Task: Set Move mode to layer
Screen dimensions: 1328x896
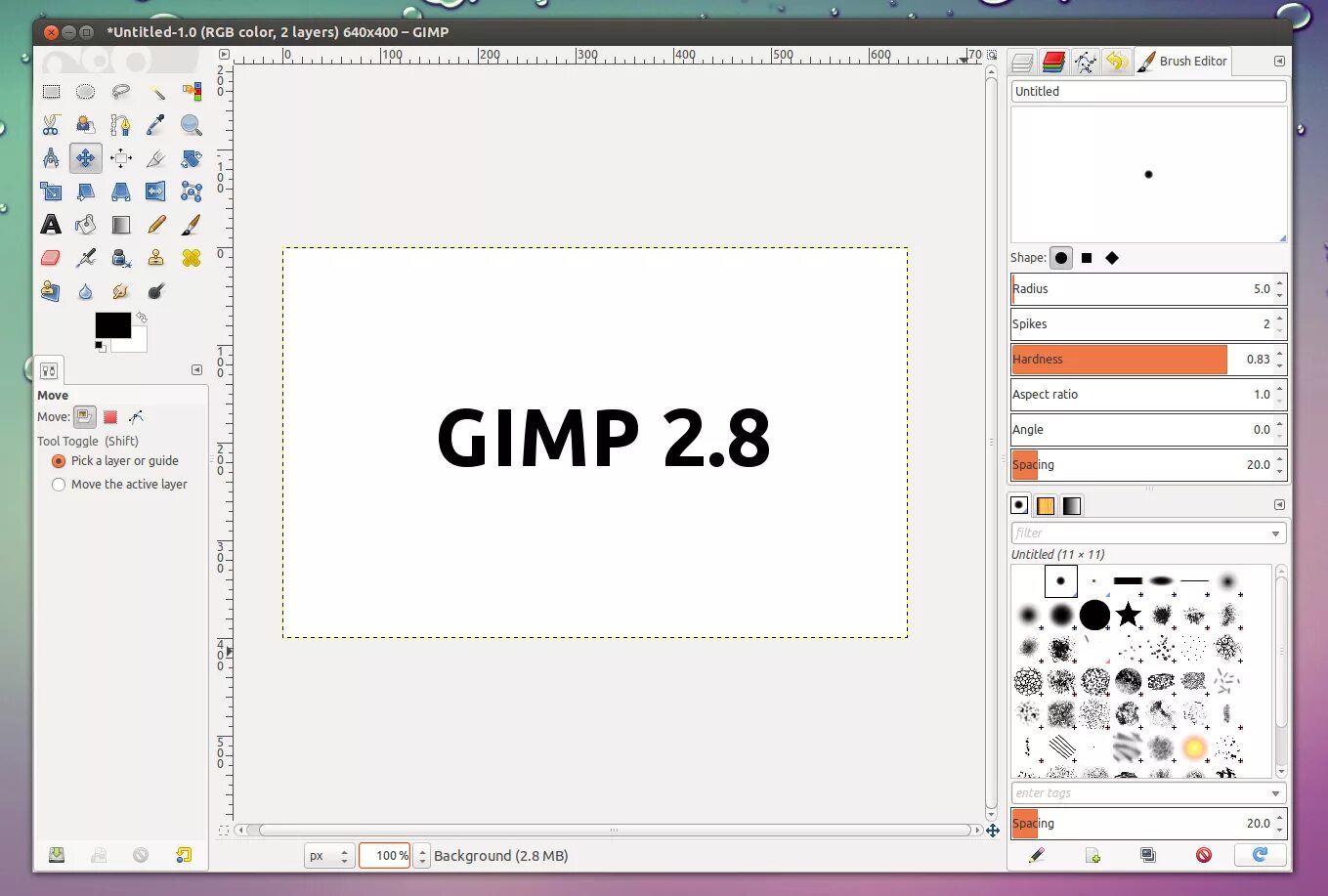Action: pyautogui.click(x=85, y=416)
